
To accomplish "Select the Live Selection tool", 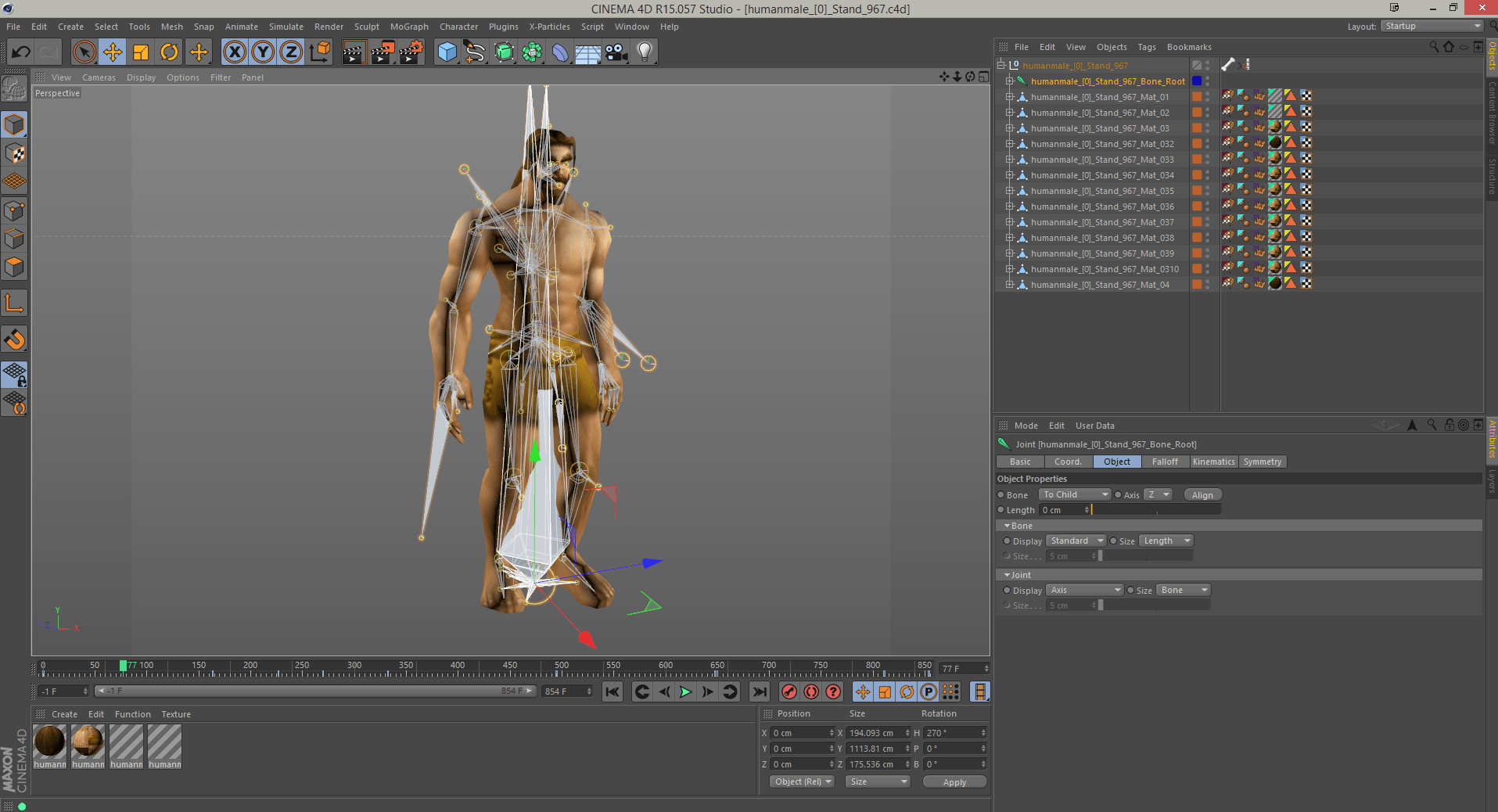I will tap(84, 52).
